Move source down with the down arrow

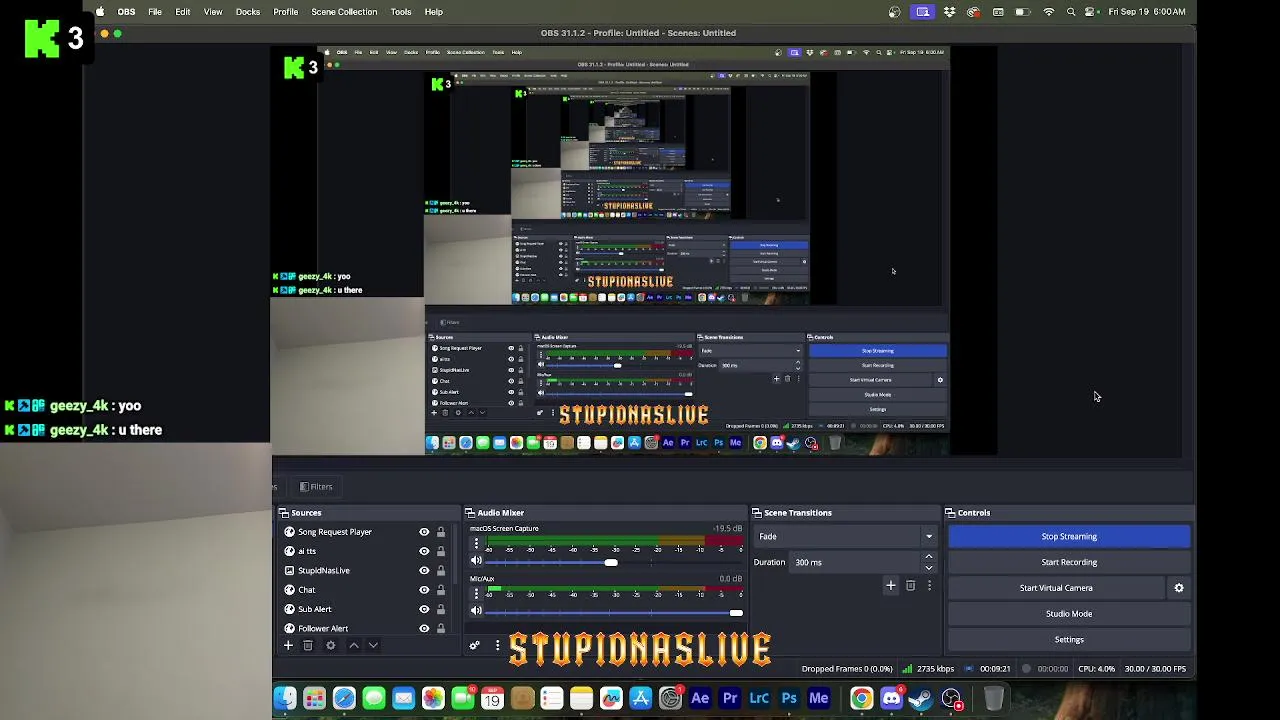(373, 646)
